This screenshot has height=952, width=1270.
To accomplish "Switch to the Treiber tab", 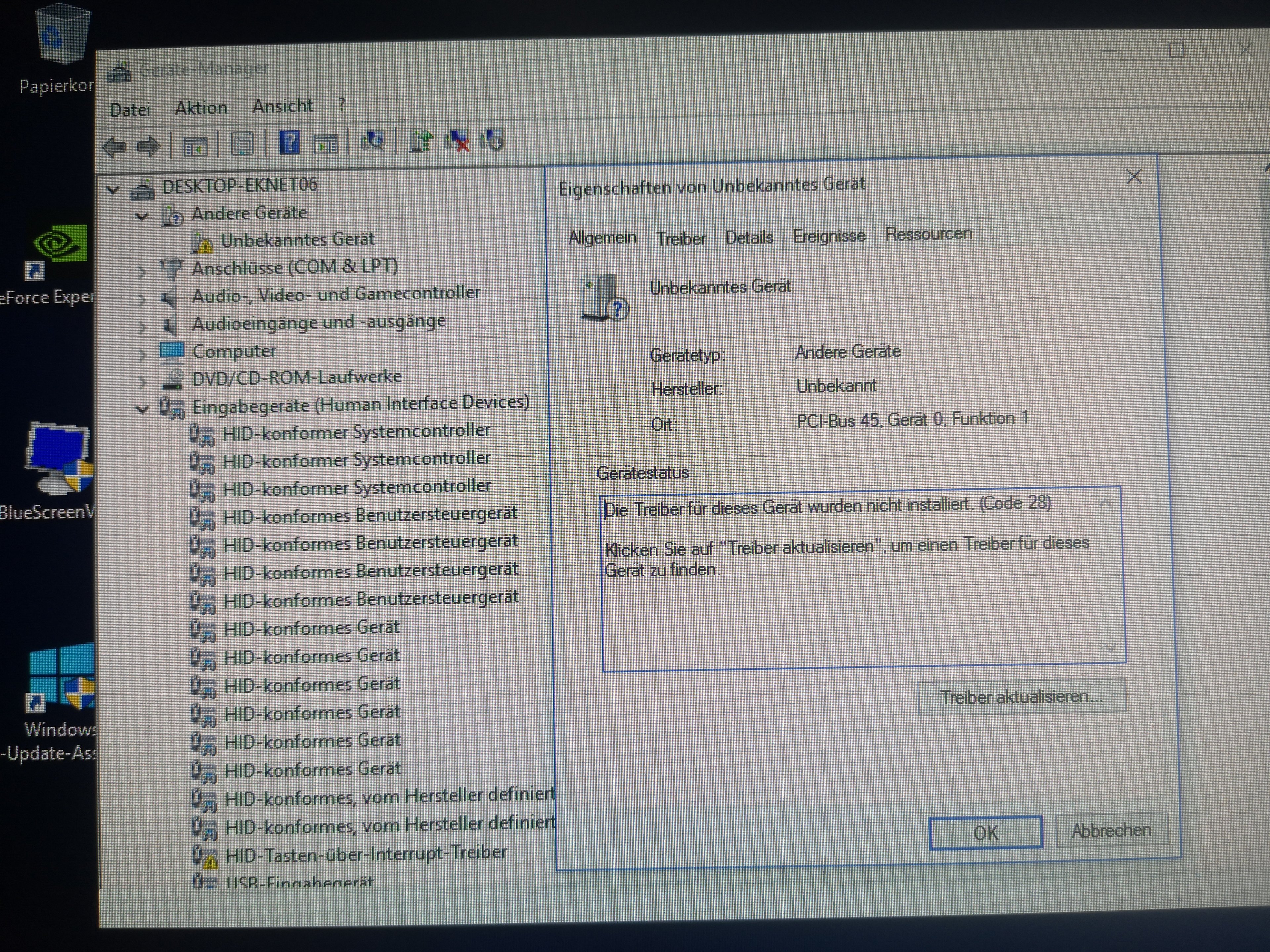I will pyautogui.click(x=681, y=238).
